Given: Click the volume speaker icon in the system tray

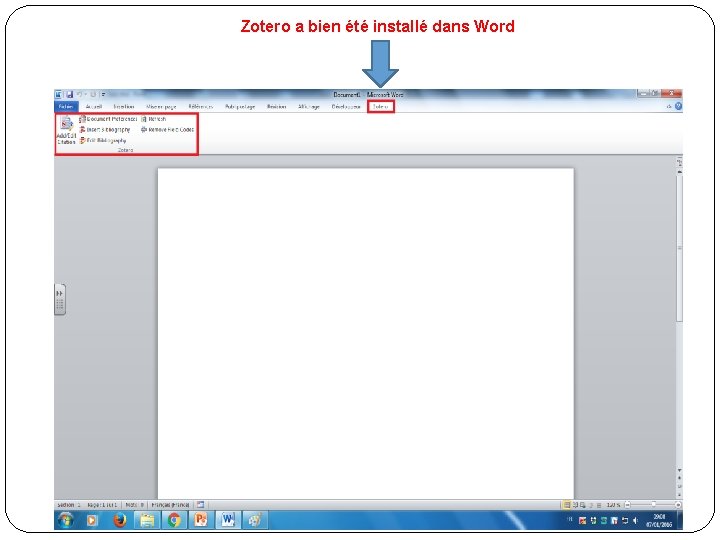Looking at the screenshot, I should 636,520.
